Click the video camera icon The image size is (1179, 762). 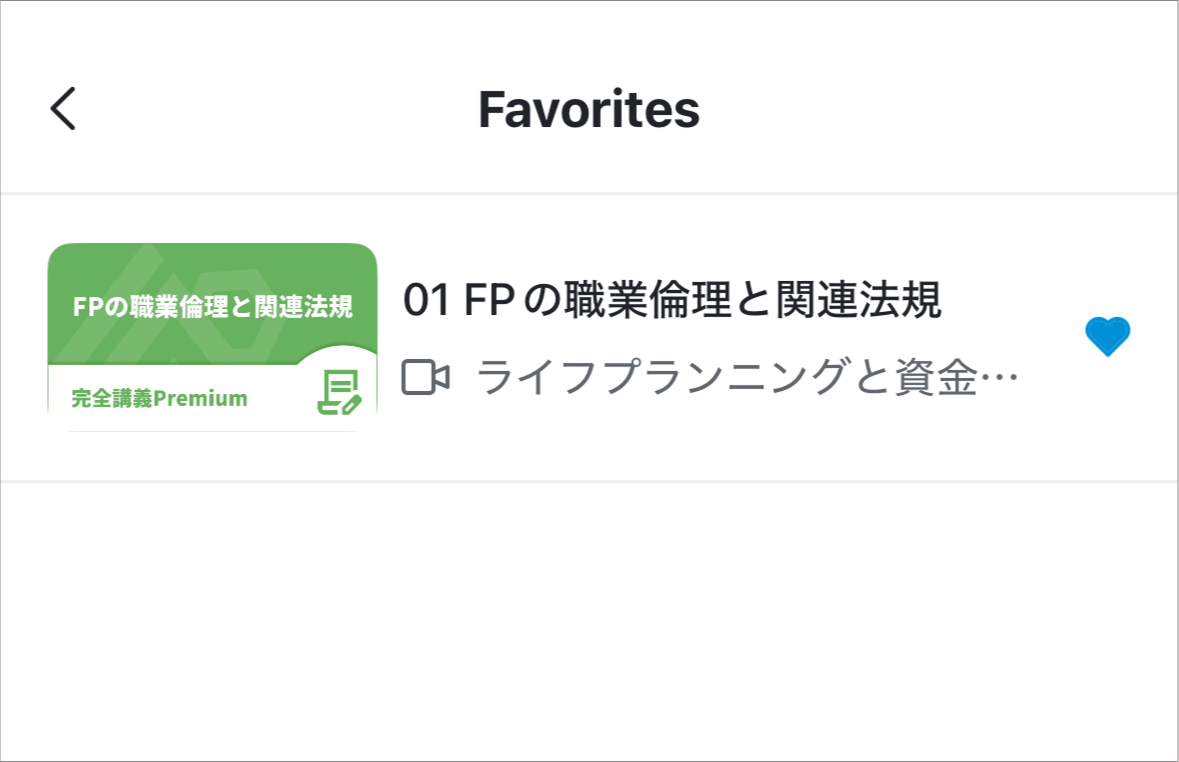point(426,377)
